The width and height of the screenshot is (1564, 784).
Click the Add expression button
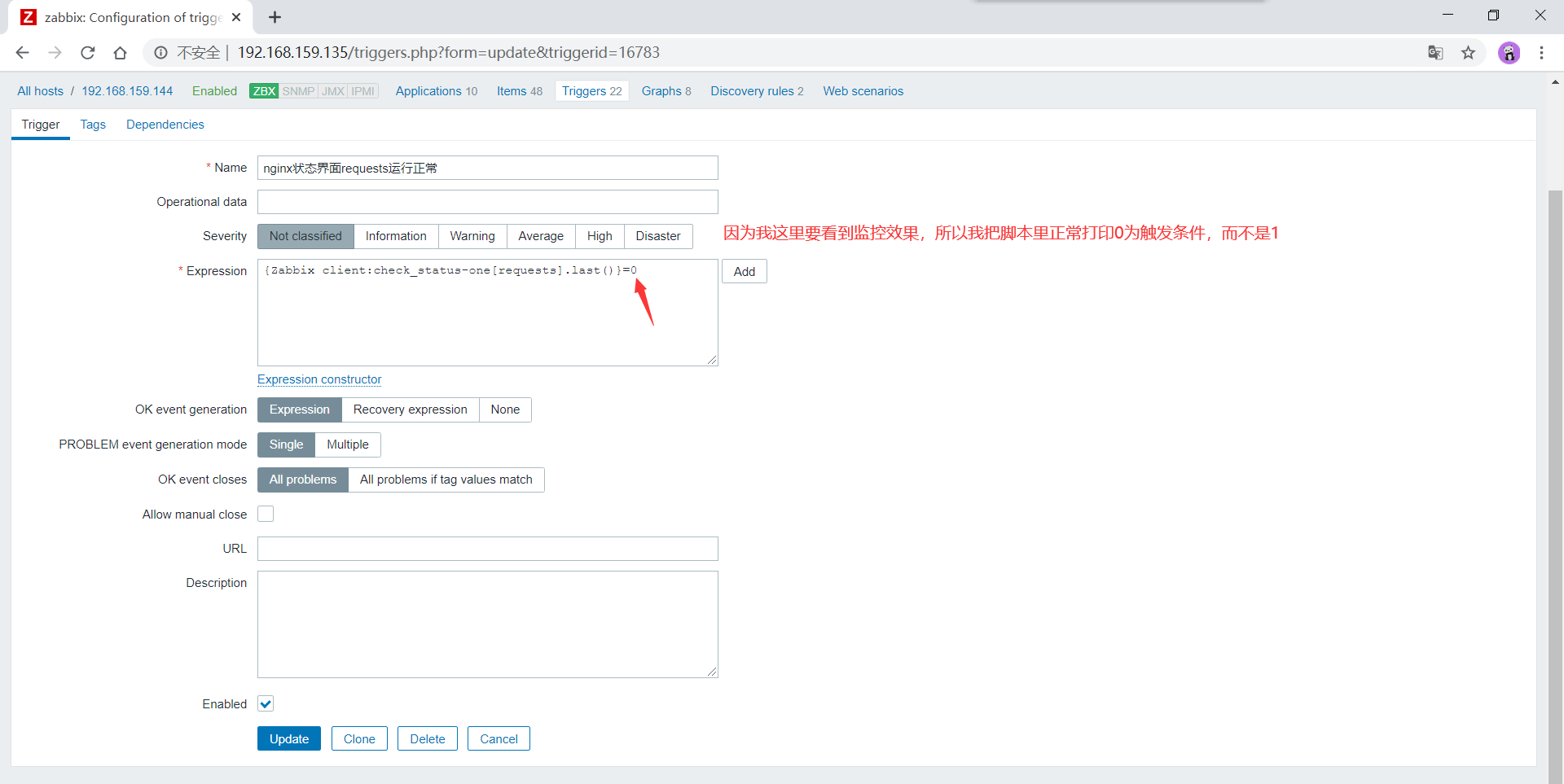point(745,271)
